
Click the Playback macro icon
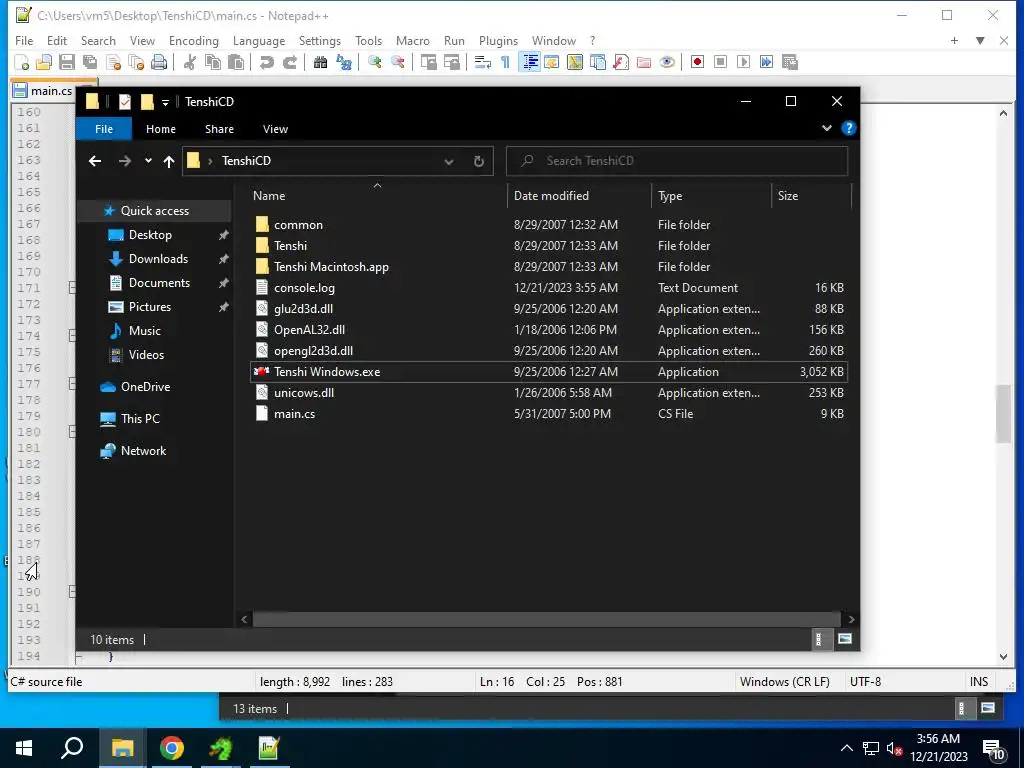(x=743, y=62)
